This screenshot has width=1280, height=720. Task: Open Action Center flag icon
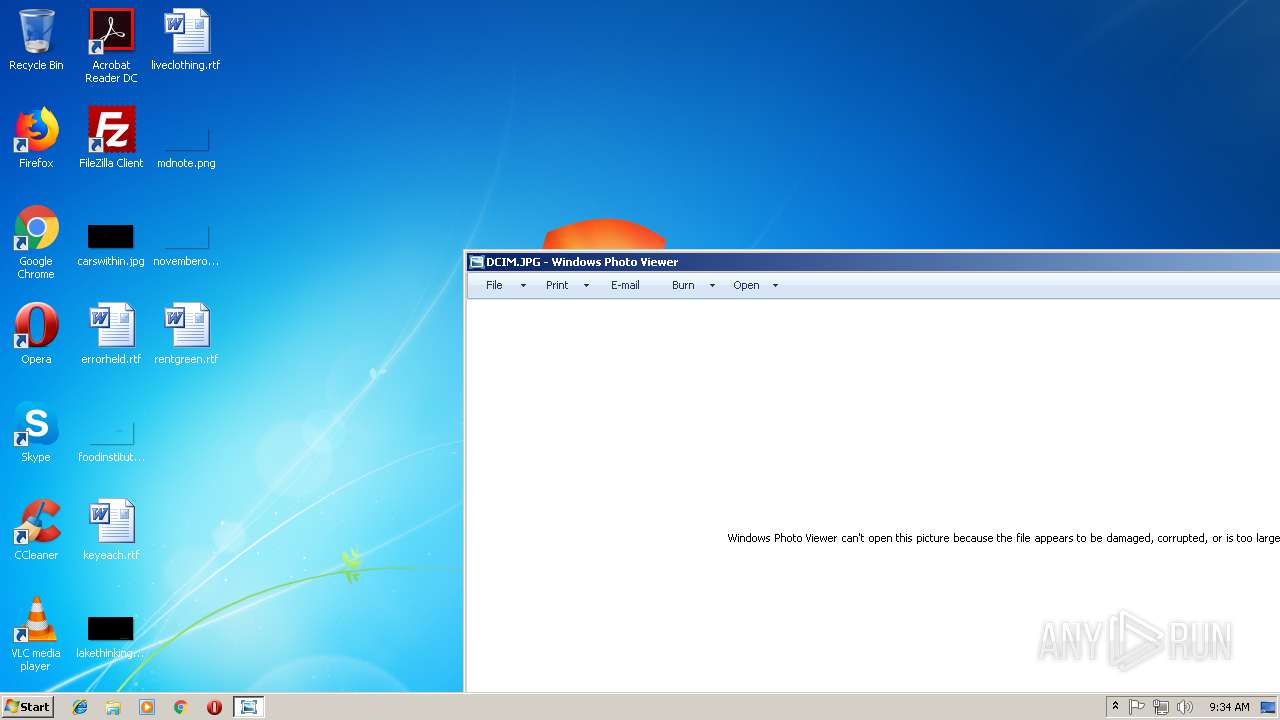(x=1137, y=707)
